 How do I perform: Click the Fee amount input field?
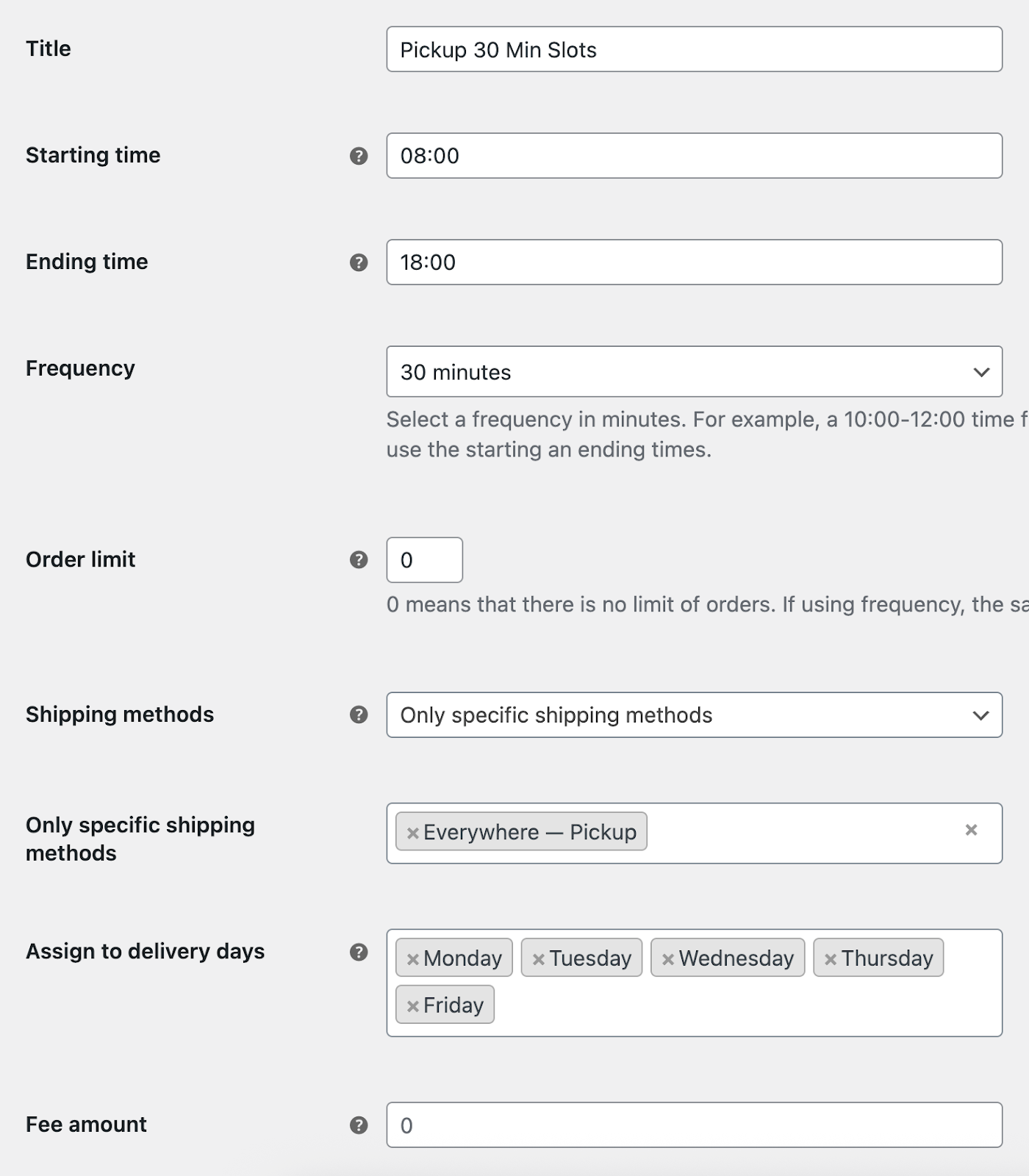click(694, 1125)
